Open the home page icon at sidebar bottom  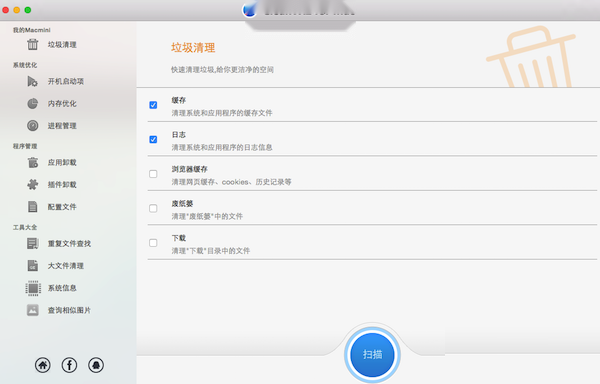coord(42,365)
